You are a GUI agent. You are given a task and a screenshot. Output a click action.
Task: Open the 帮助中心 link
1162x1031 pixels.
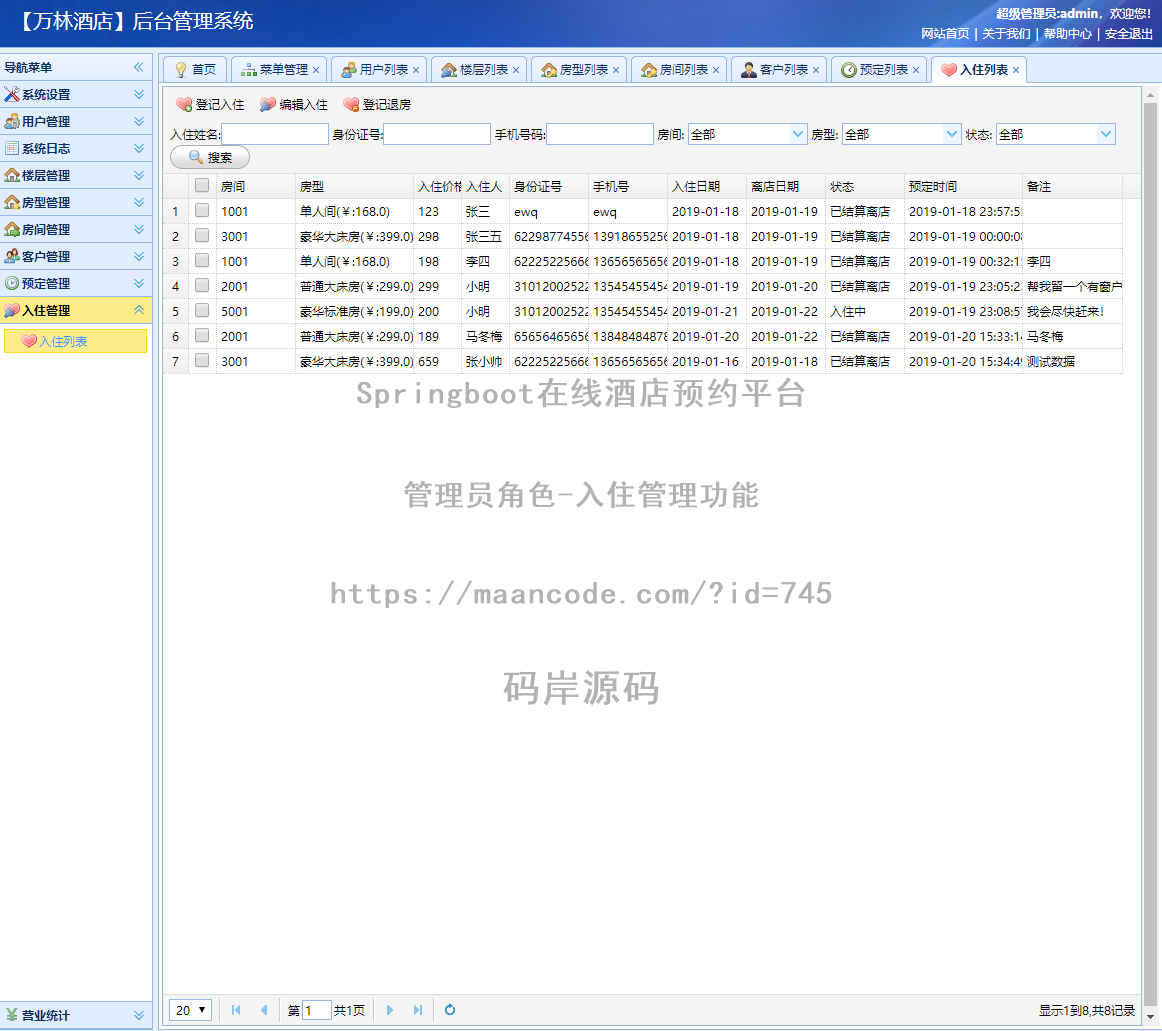pos(1068,34)
